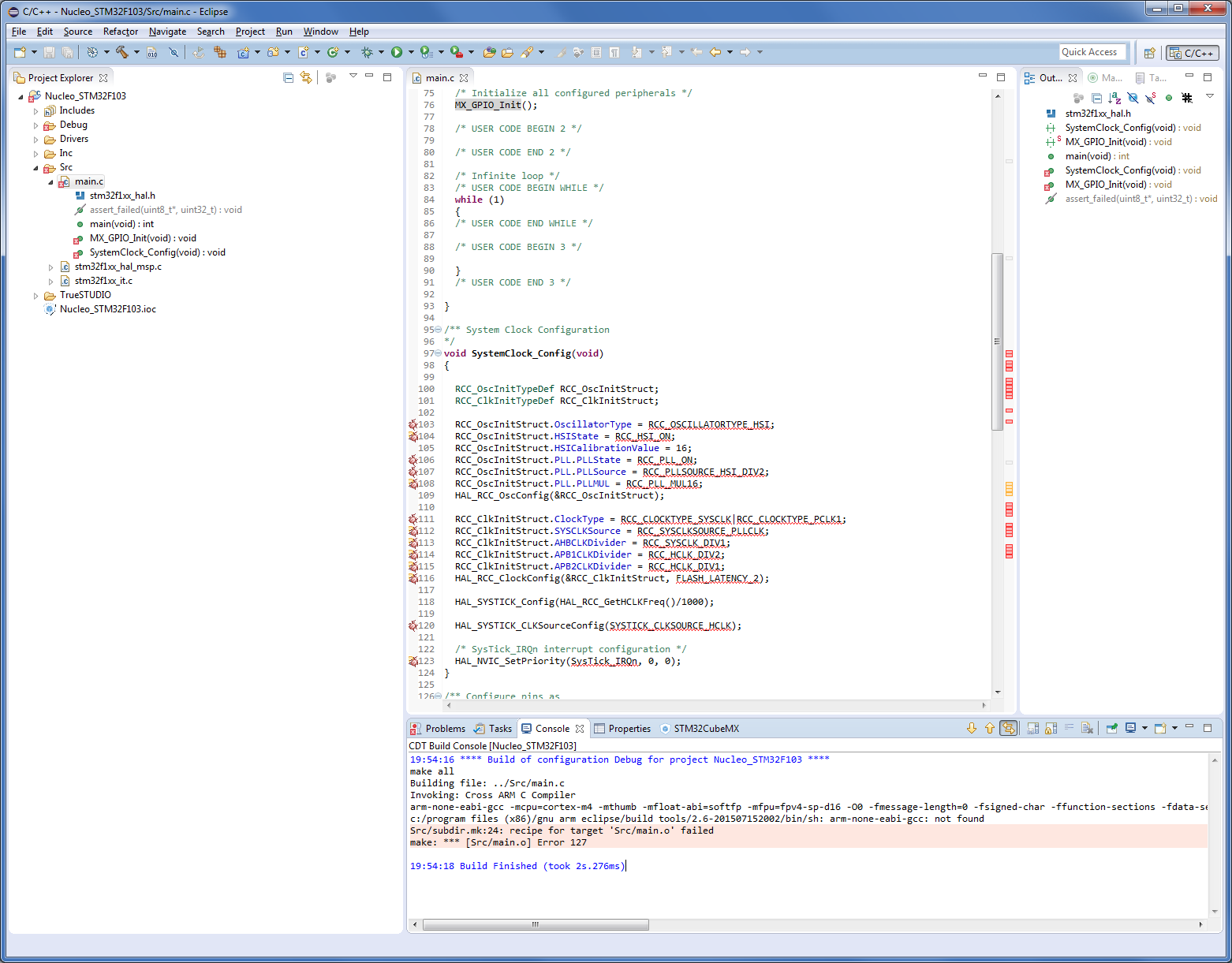This screenshot has width=1232, height=963.
Task: Click the Sort alphabetically icon in Outline
Action: pyautogui.click(x=1114, y=98)
